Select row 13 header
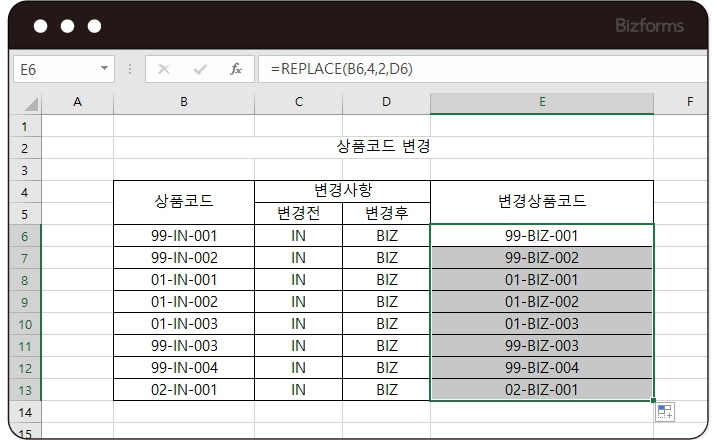Screen dimensions: 715x440 (25, 390)
